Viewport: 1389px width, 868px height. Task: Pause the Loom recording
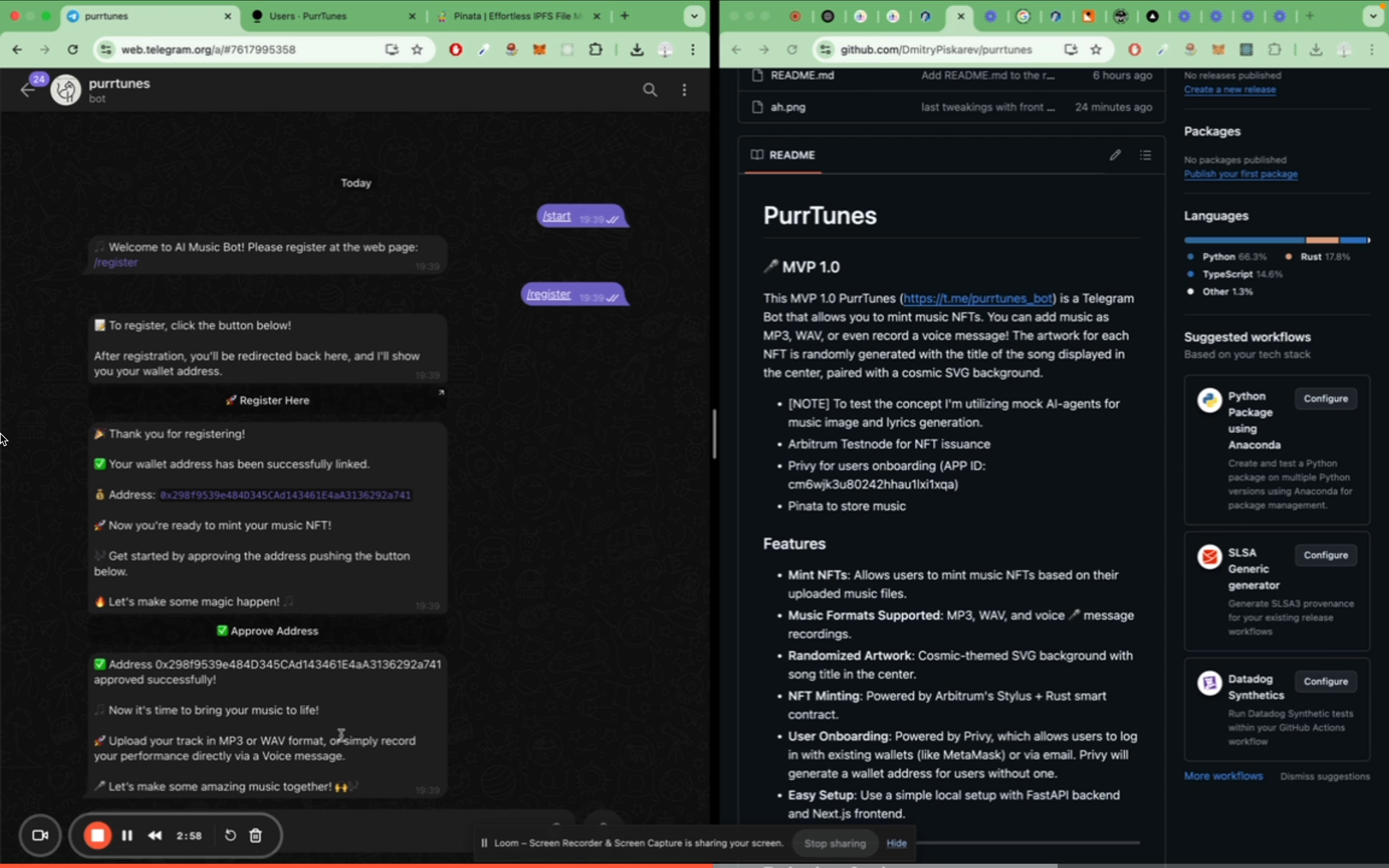coord(127,835)
